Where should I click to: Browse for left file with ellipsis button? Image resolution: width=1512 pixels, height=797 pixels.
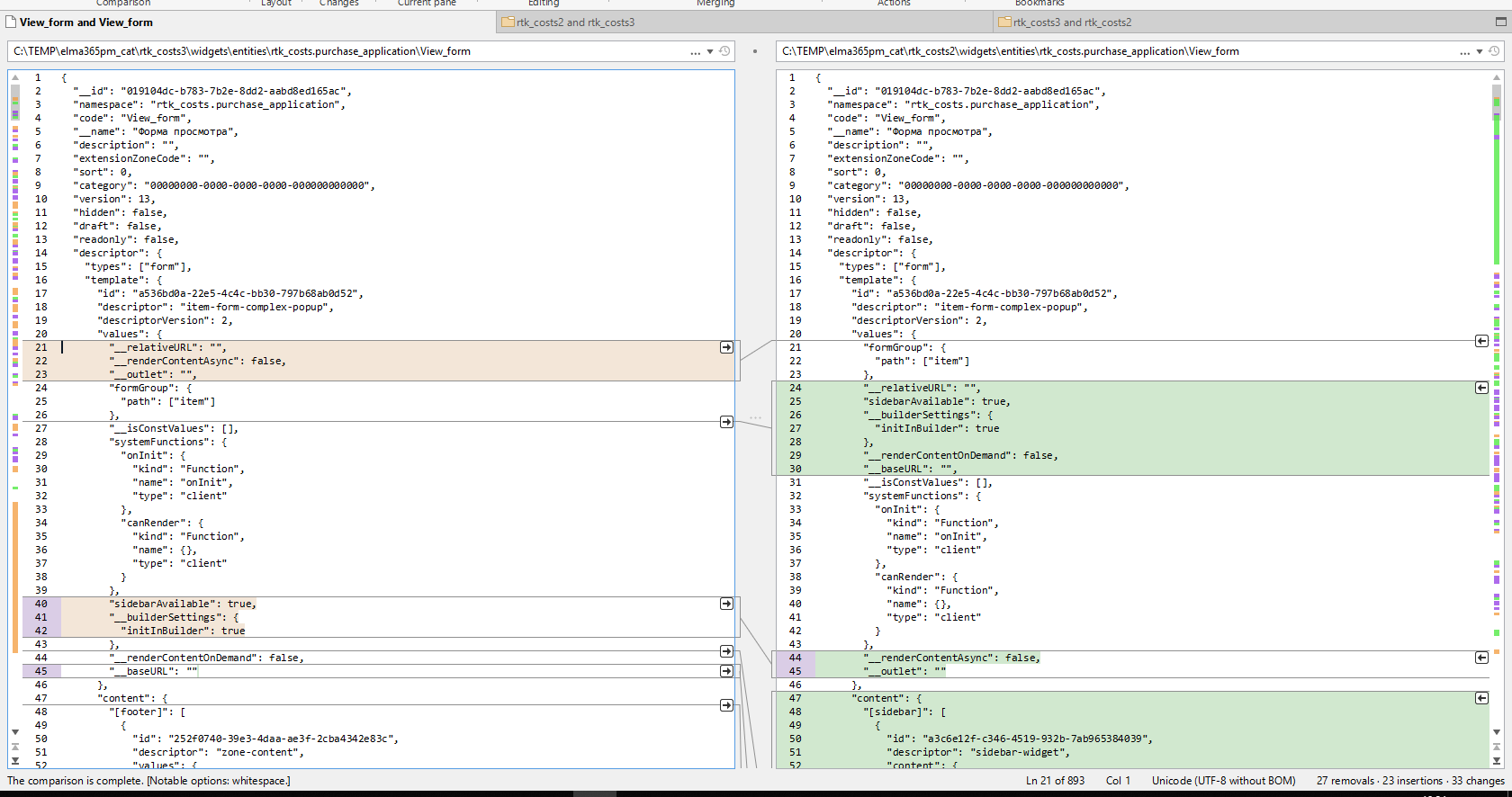click(x=695, y=52)
